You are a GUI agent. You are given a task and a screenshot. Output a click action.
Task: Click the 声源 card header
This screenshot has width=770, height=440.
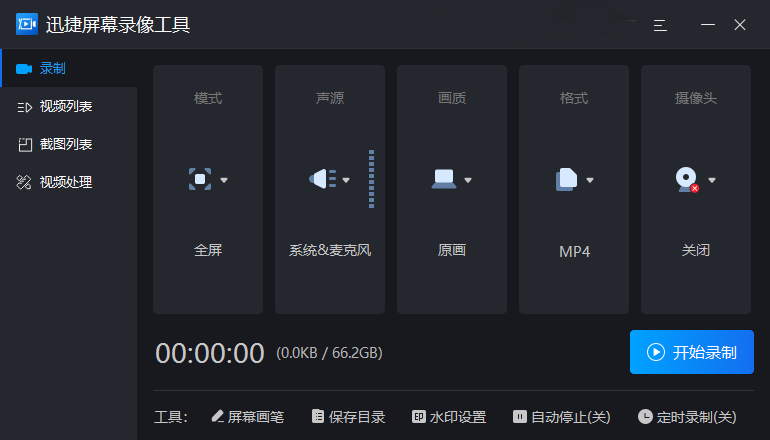(330, 98)
